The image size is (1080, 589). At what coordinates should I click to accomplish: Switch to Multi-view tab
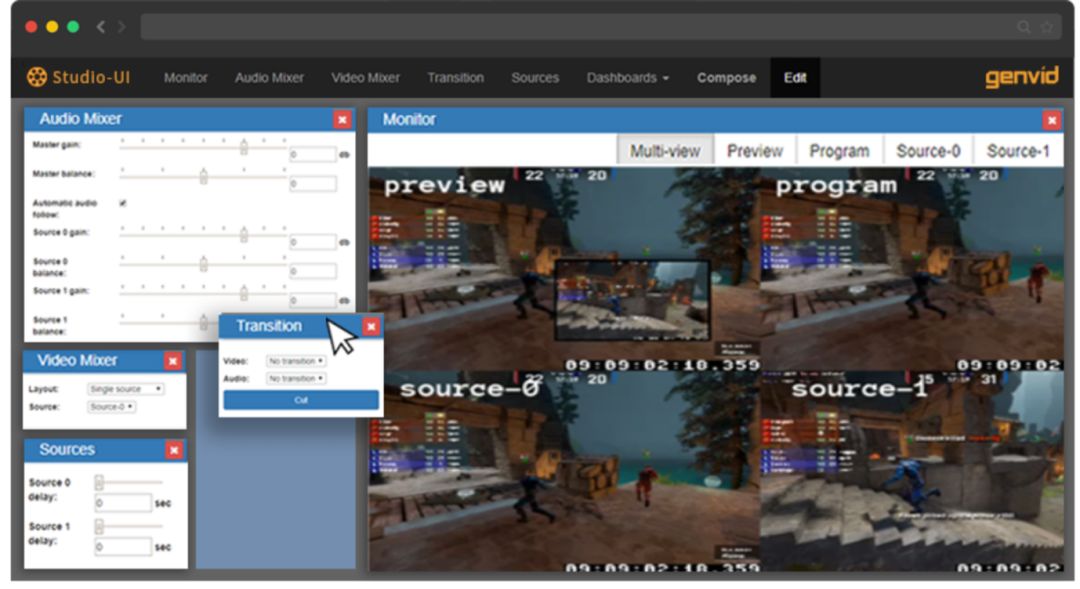coord(665,151)
